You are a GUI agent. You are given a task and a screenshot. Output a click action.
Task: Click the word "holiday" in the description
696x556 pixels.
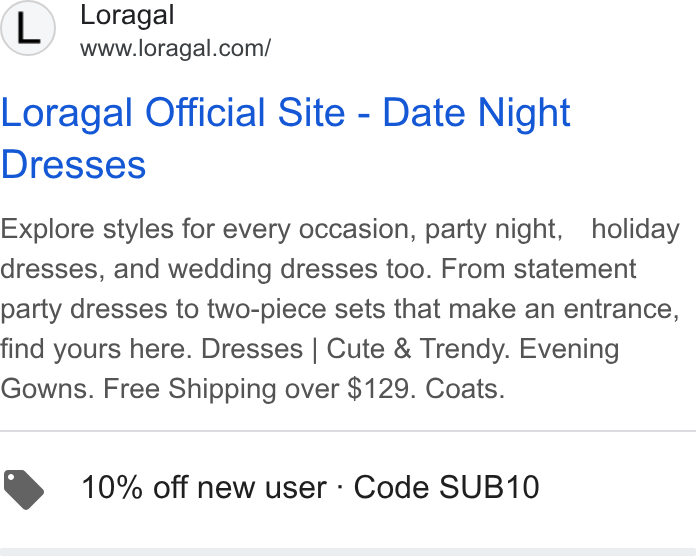coord(635,229)
